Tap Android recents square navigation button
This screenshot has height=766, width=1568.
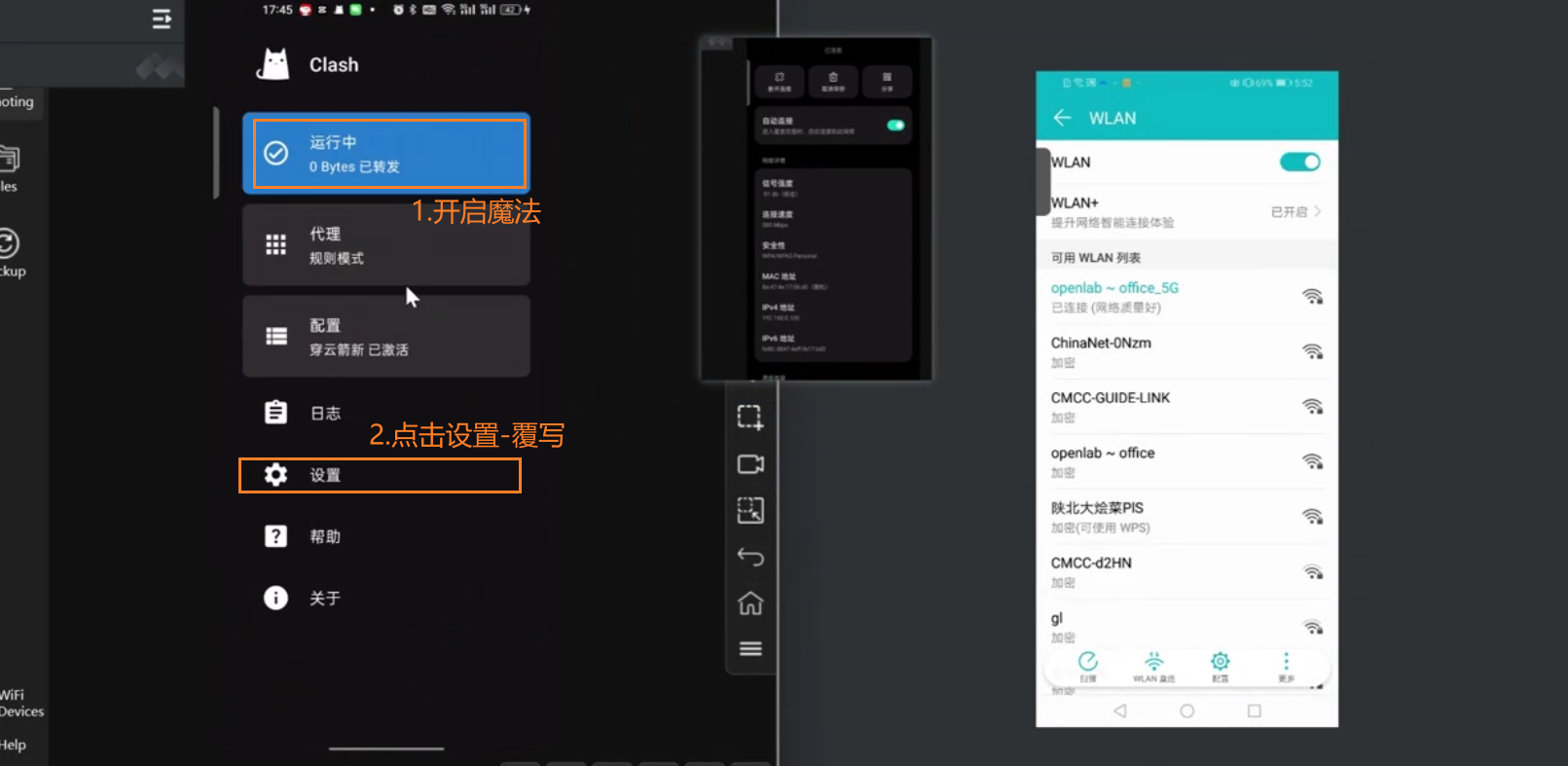1254,711
